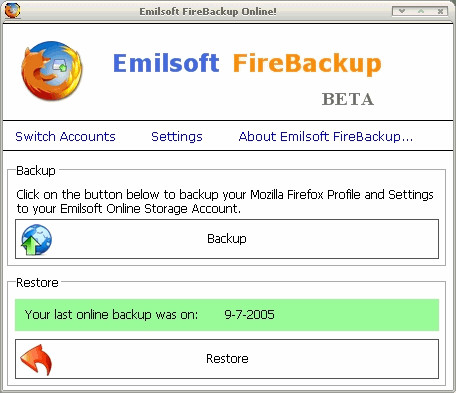Click the orange FireBackup heading text
This screenshot has width=456, height=393.
(x=307, y=64)
